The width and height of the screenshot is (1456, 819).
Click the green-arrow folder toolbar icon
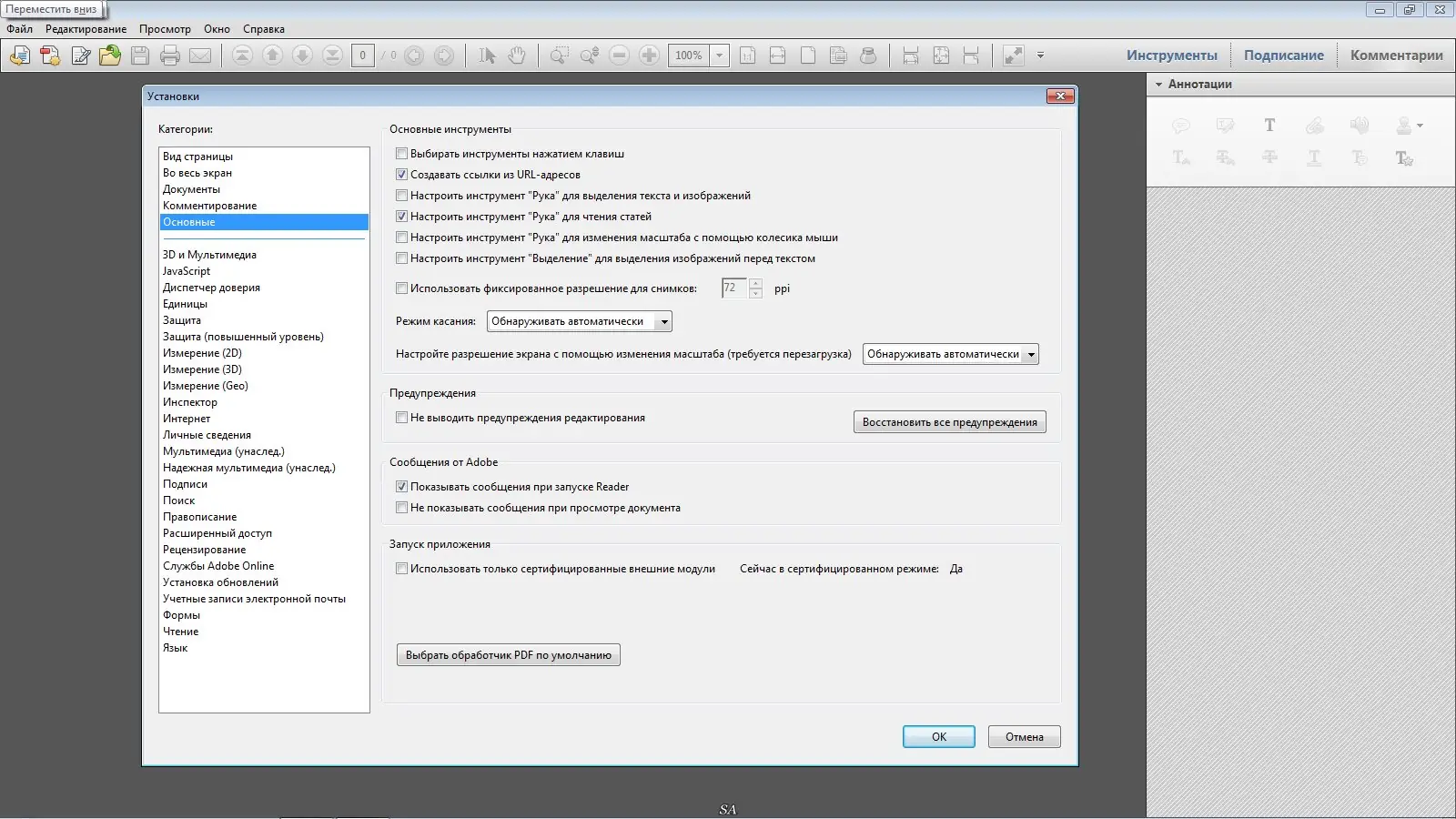pos(110,56)
